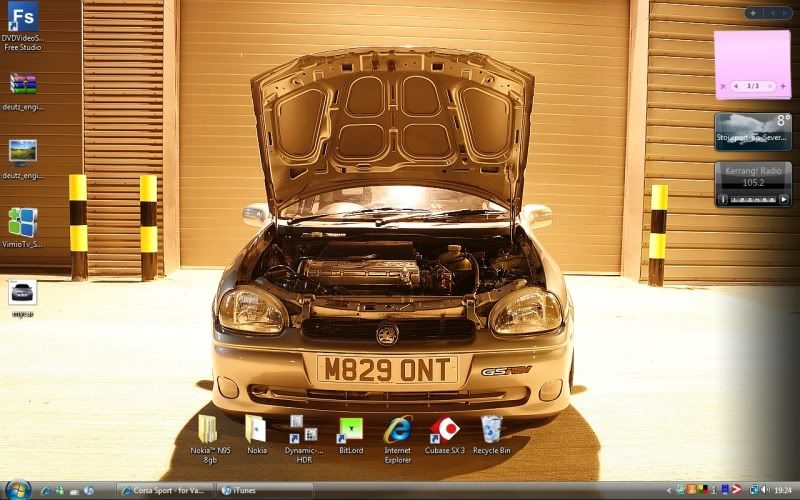Delete the current sticky note
800x500 pixels.
[723, 87]
